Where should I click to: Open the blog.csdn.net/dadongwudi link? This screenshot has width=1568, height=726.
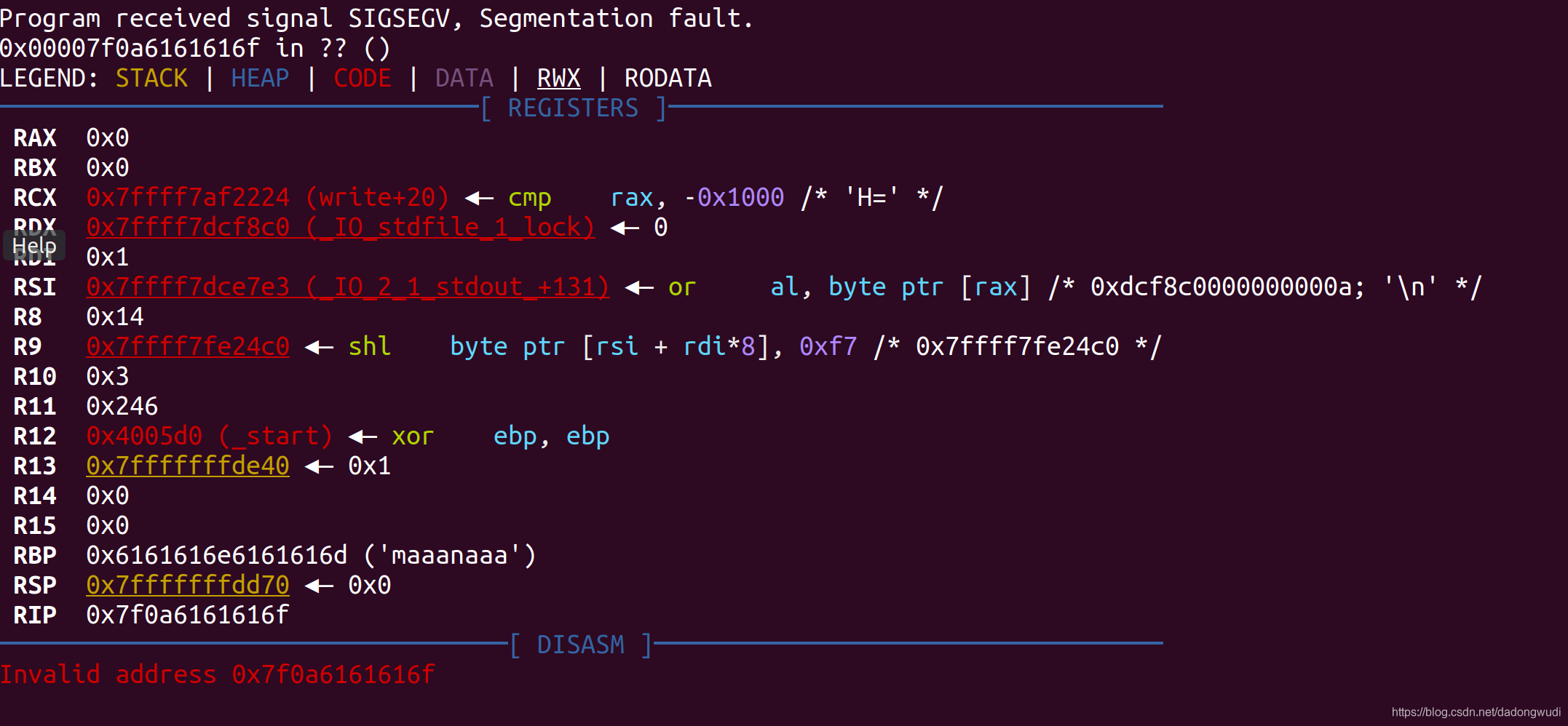point(1476,712)
